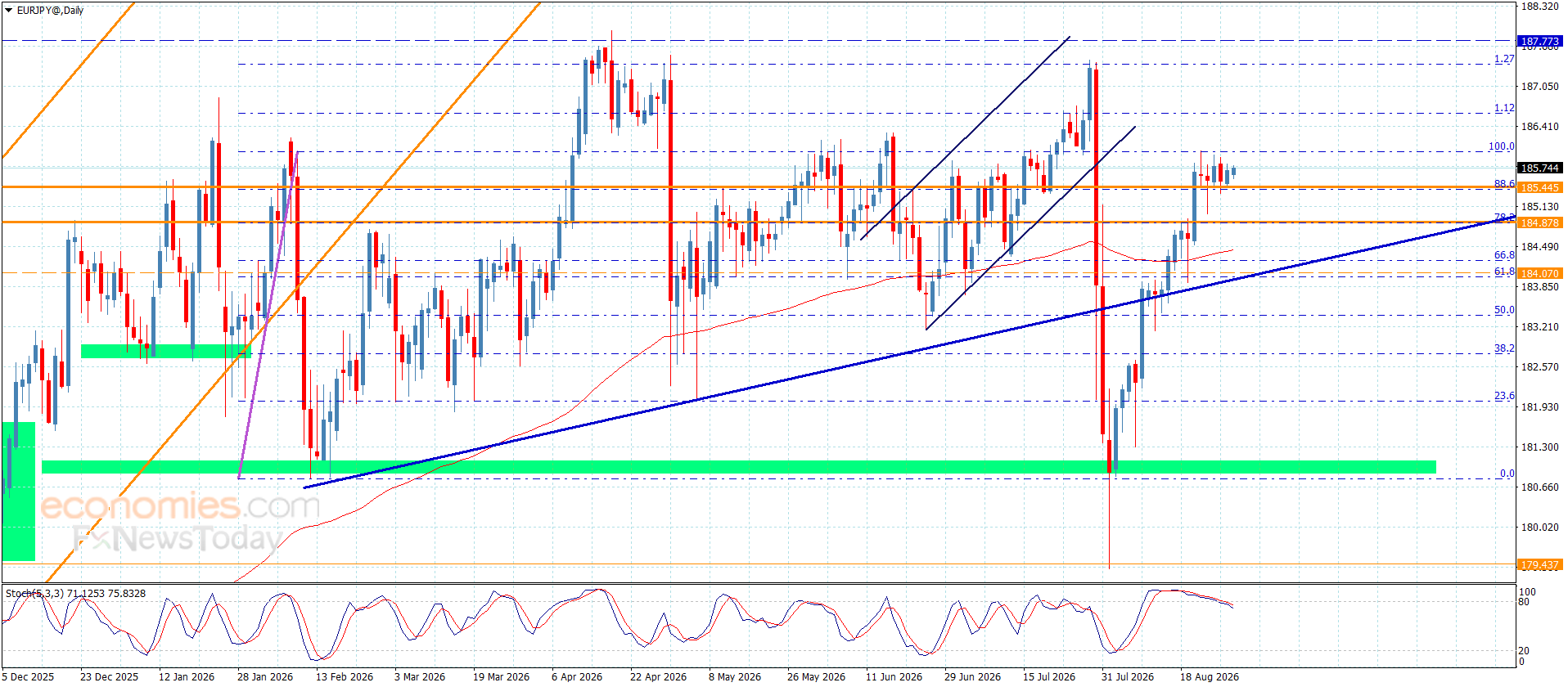Click the orange 184.070 price tag

pos(1539,273)
